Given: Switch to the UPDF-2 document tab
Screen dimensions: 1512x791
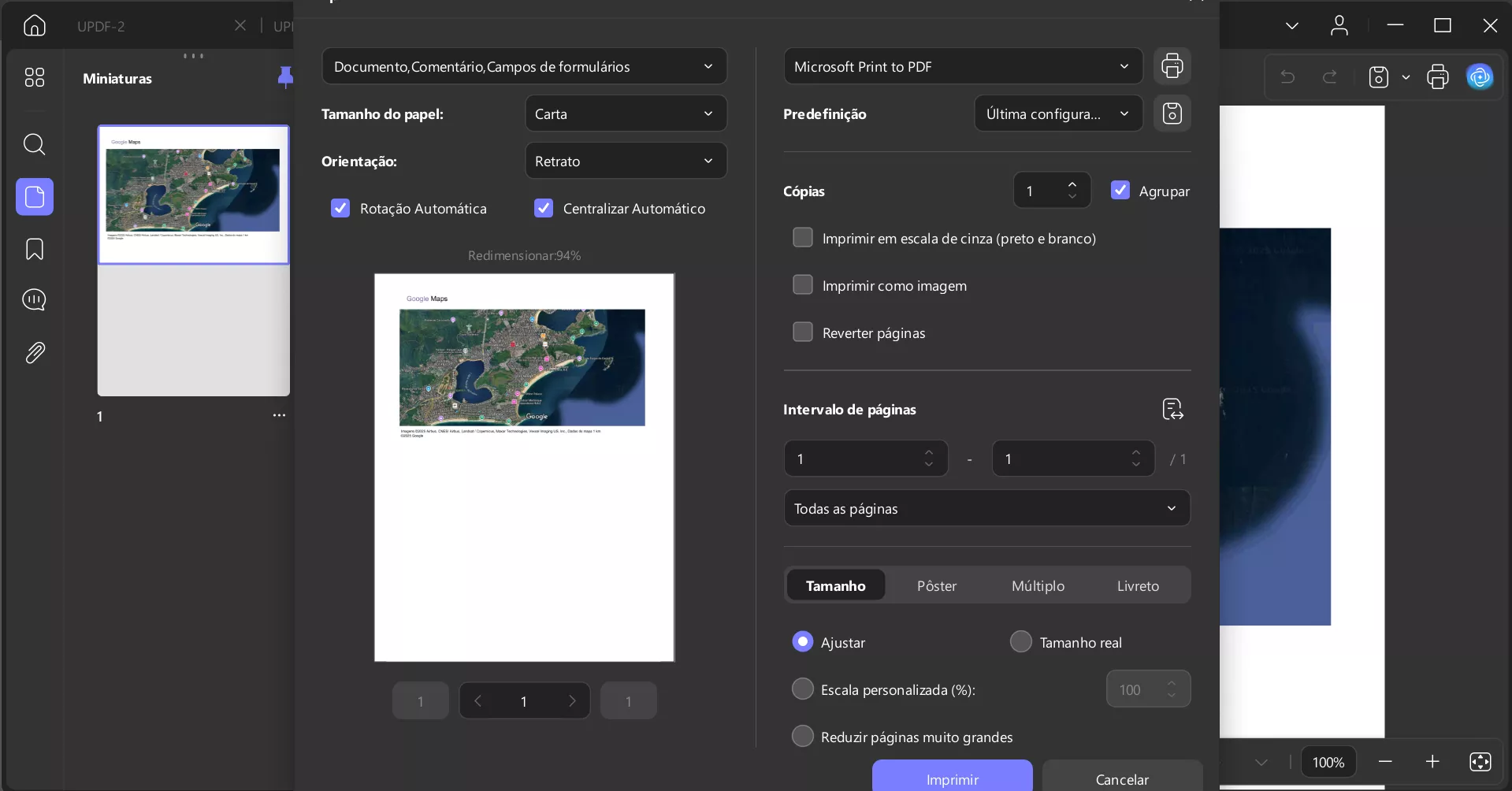Looking at the screenshot, I should [x=101, y=26].
